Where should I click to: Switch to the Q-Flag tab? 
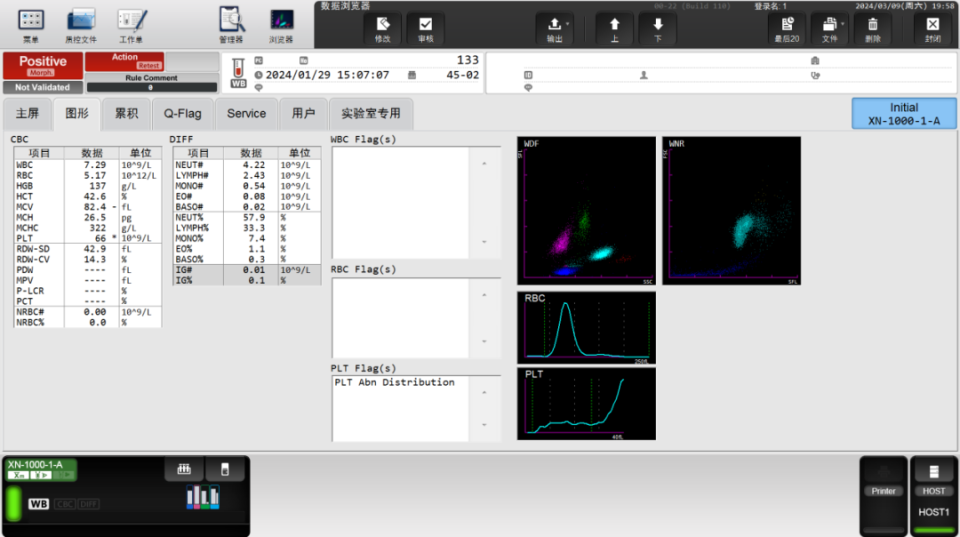(183, 113)
